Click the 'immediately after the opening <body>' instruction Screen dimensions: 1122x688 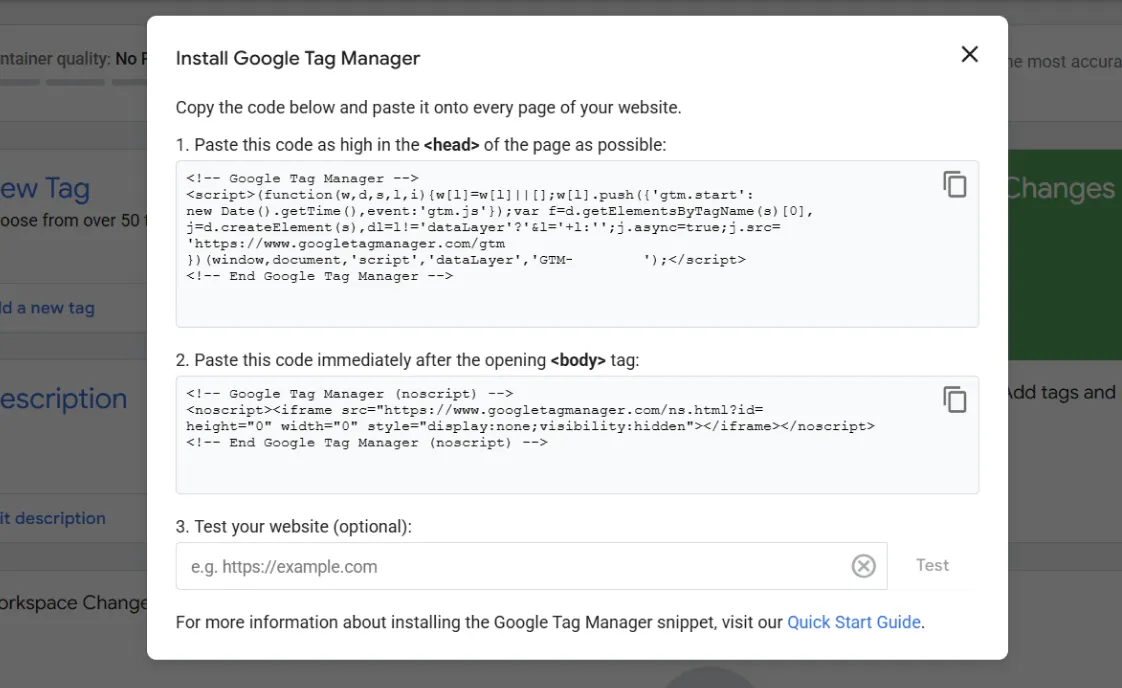click(x=407, y=360)
